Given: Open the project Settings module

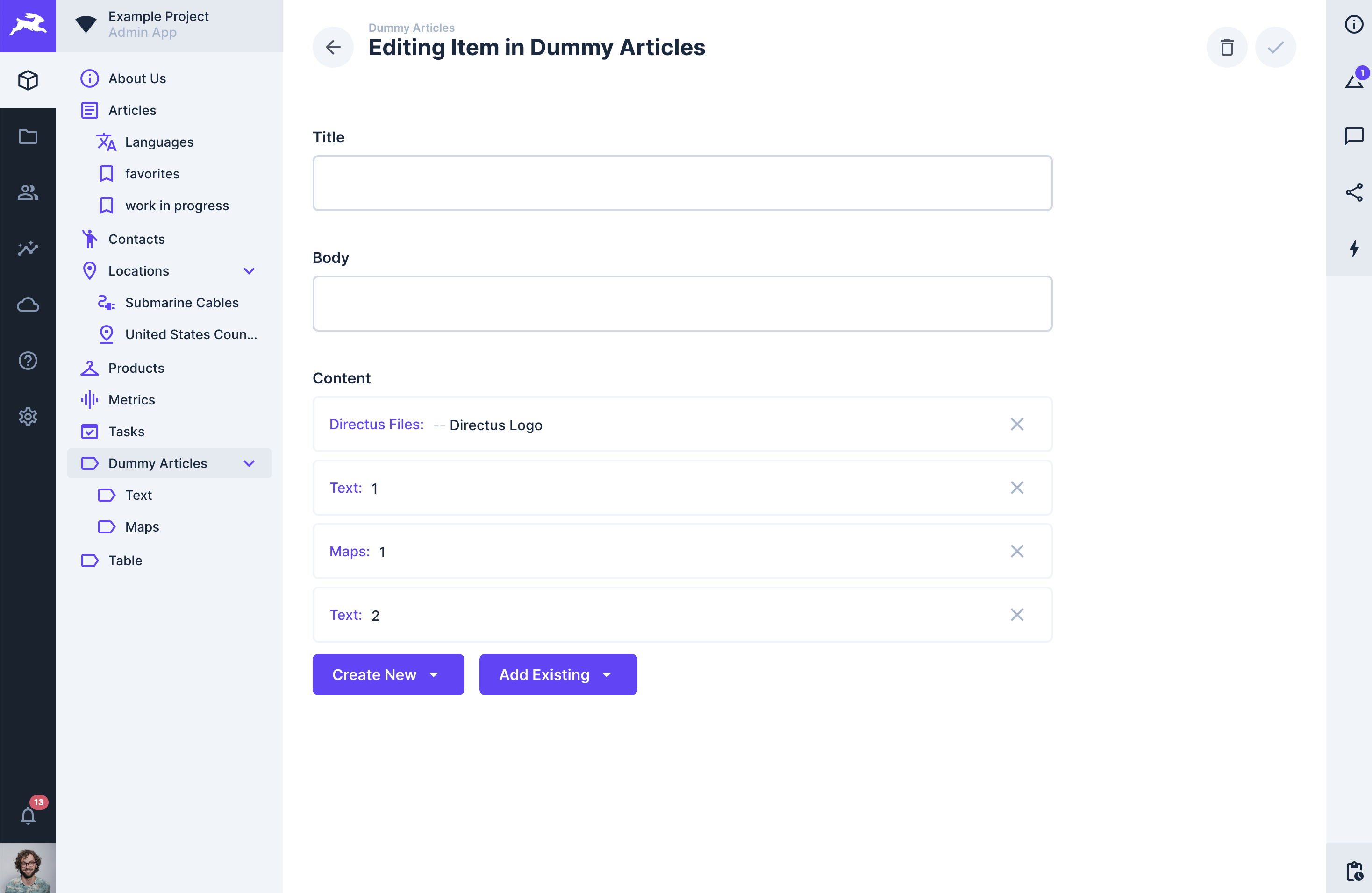Looking at the screenshot, I should click(x=28, y=417).
